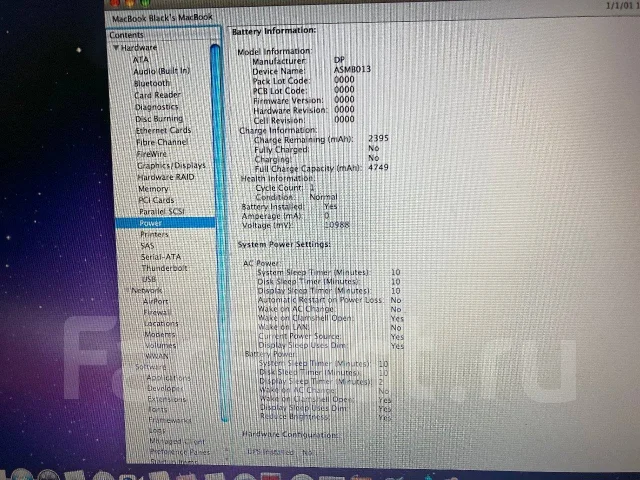The height and width of the screenshot is (480, 640).
Task: Select Parallel SCSI entry
Action: (x=162, y=212)
